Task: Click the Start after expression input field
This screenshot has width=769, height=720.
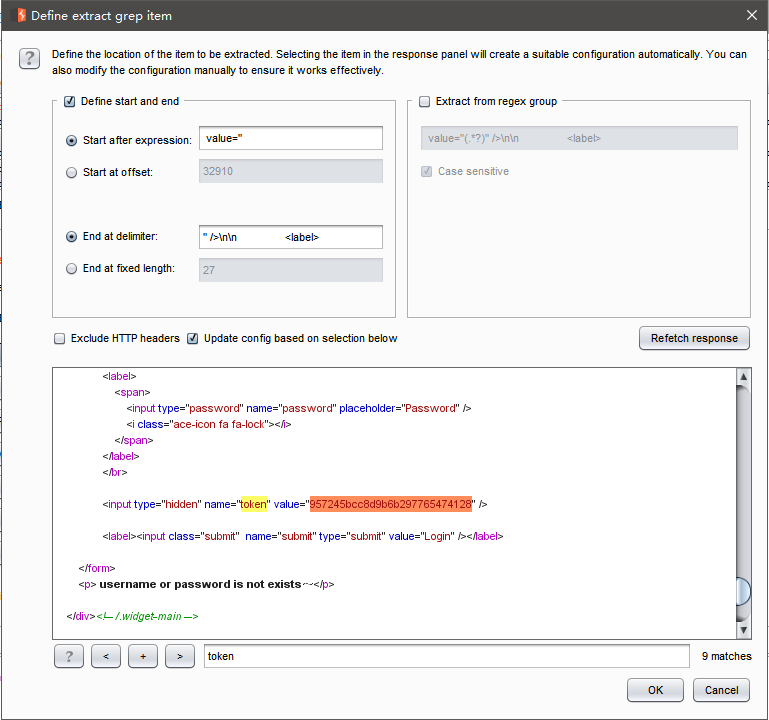Action: (291, 138)
